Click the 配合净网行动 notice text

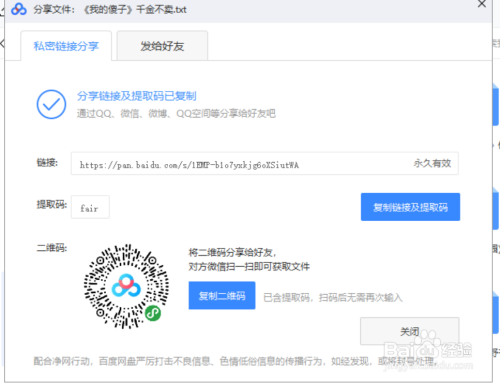click(x=235, y=361)
